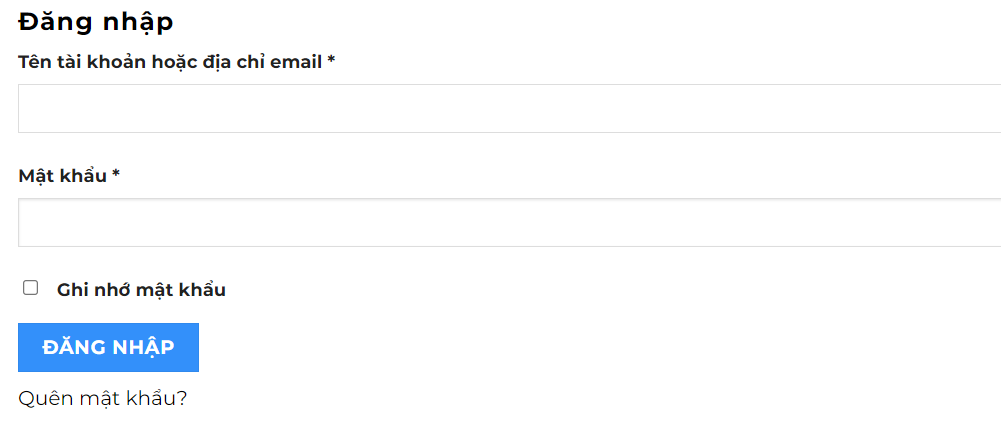Open the Quên mật khẩu? link
Image resolution: width=1002 pixels, height=435 pixels.
tap(103, 398)
